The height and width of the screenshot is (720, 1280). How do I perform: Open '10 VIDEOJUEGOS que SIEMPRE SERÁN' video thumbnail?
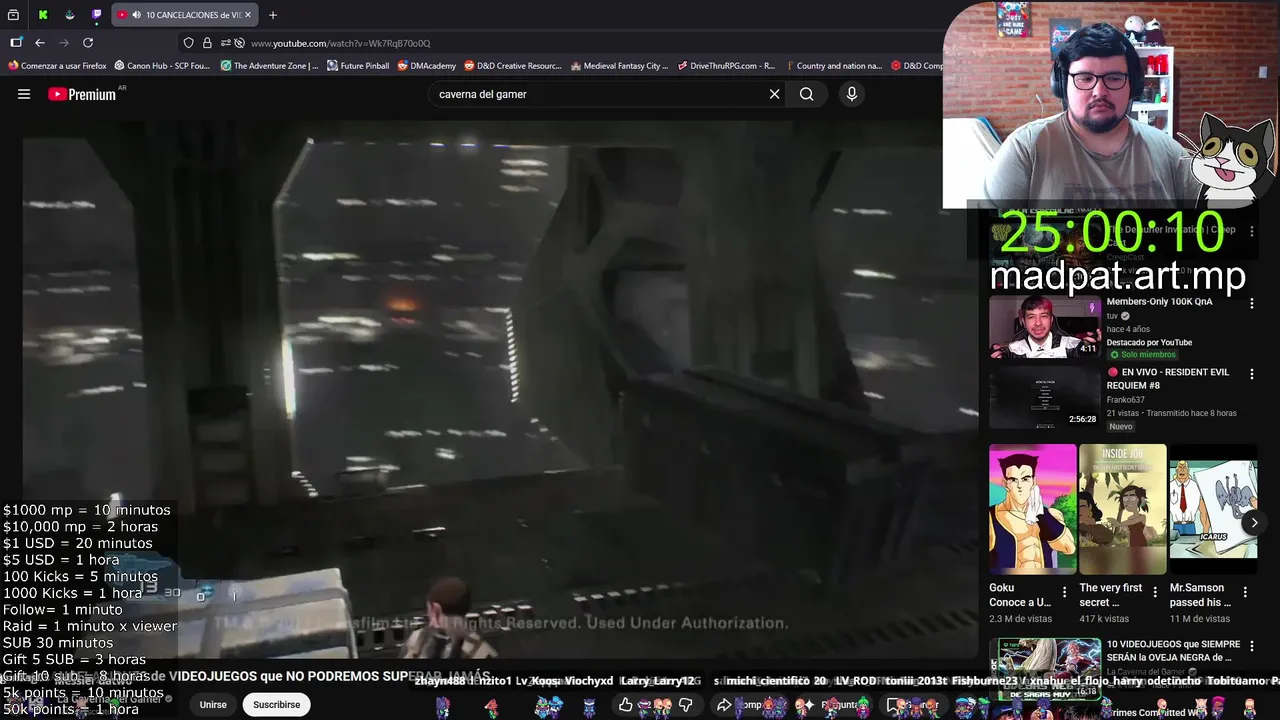[1044, 668]
